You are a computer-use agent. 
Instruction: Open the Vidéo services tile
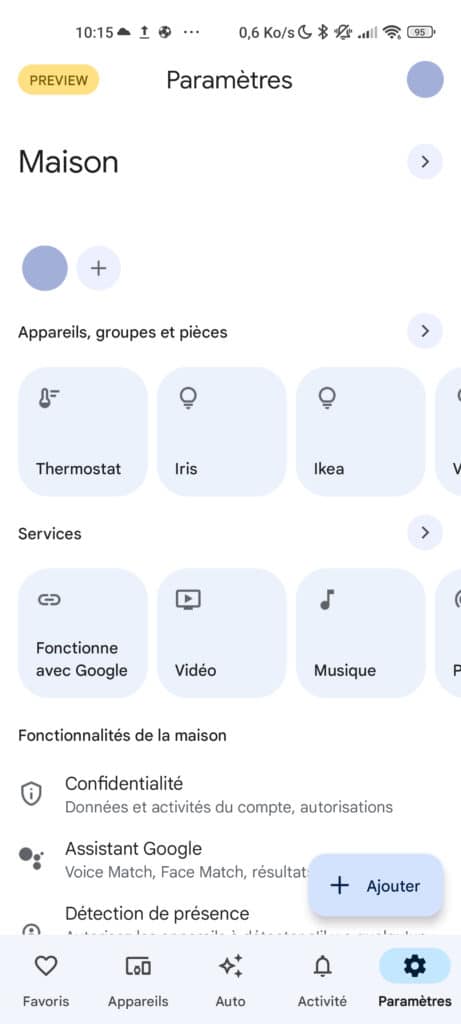[222, 633]
